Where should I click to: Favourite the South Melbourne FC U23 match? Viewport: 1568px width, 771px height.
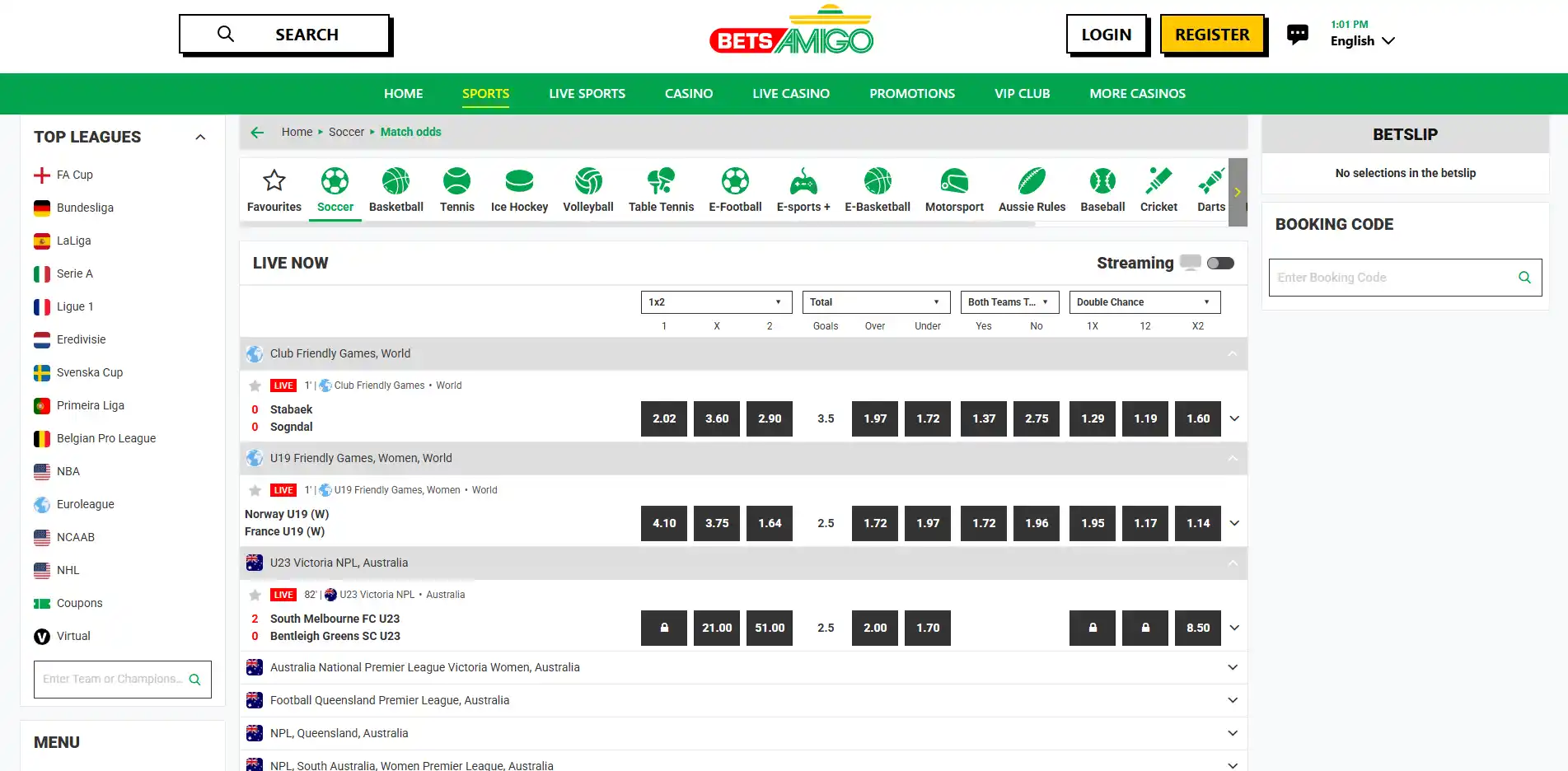pyautogui.click(x=255, y=595)
